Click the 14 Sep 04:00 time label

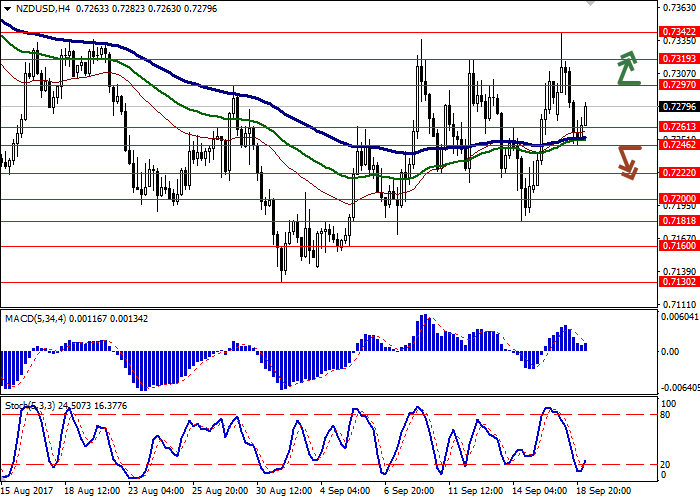click(540, 491)
